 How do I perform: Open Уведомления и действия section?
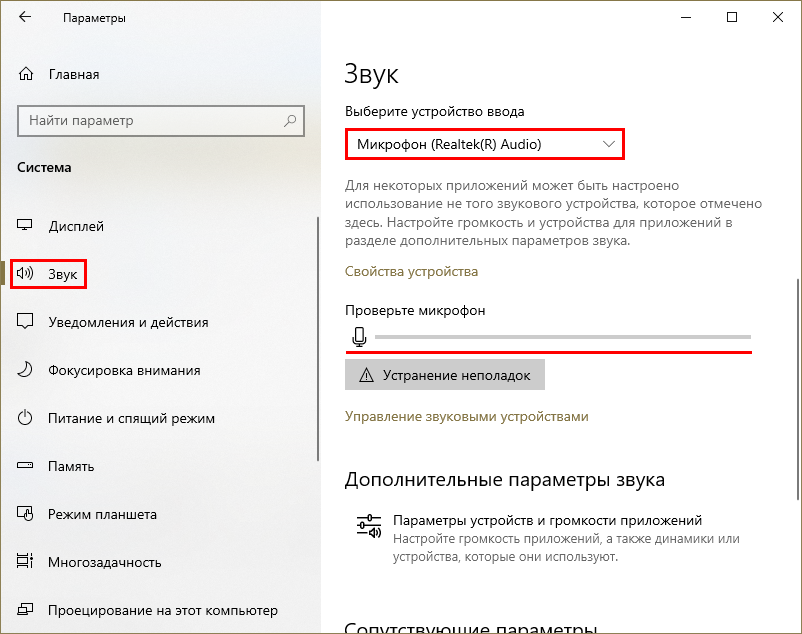pyautogui.click(x=128, y=322)
